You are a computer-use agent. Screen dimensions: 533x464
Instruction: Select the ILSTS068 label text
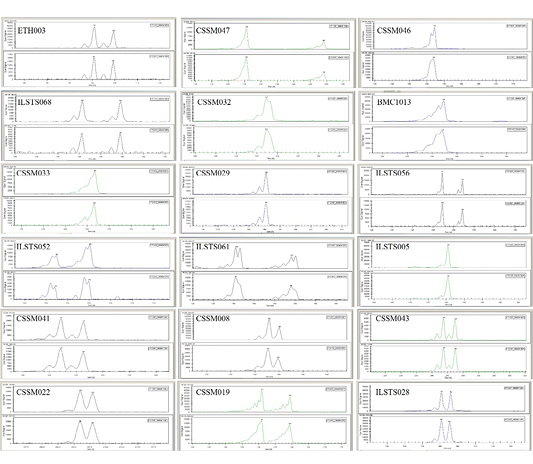(34, 102)
